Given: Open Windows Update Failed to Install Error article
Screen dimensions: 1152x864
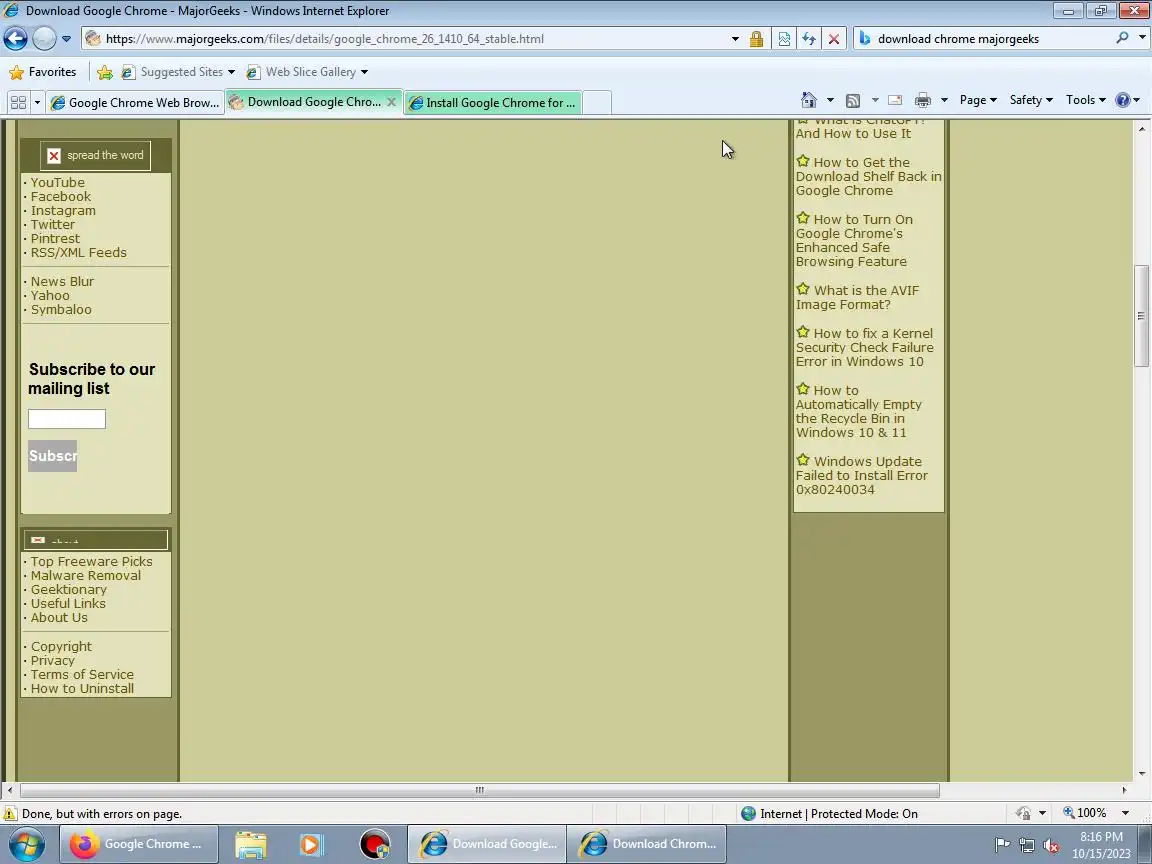Looking at the screenshot, I should click(x=862, y=475).
